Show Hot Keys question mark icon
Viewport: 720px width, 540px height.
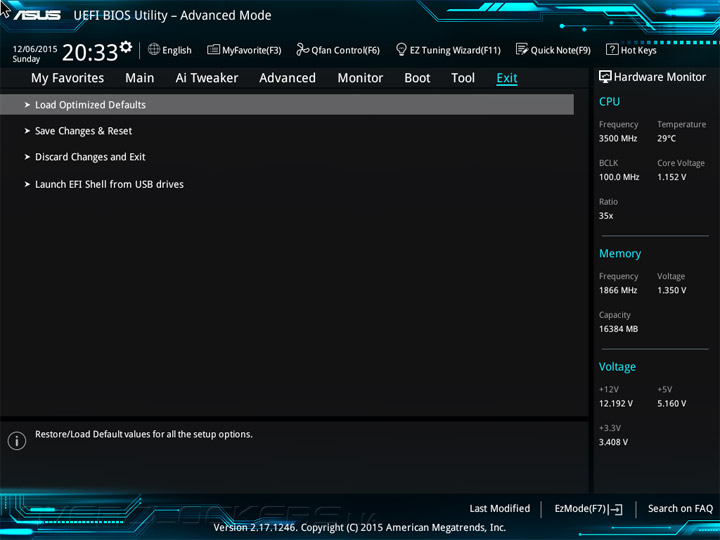612,49
